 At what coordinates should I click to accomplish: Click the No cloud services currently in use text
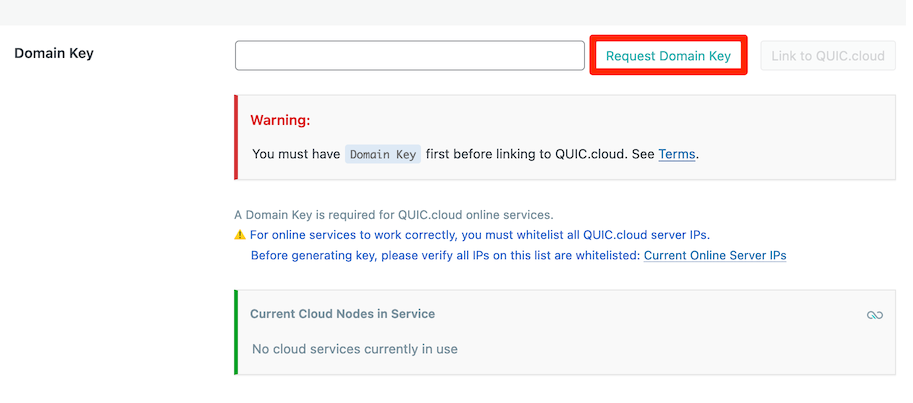[354, 349]
